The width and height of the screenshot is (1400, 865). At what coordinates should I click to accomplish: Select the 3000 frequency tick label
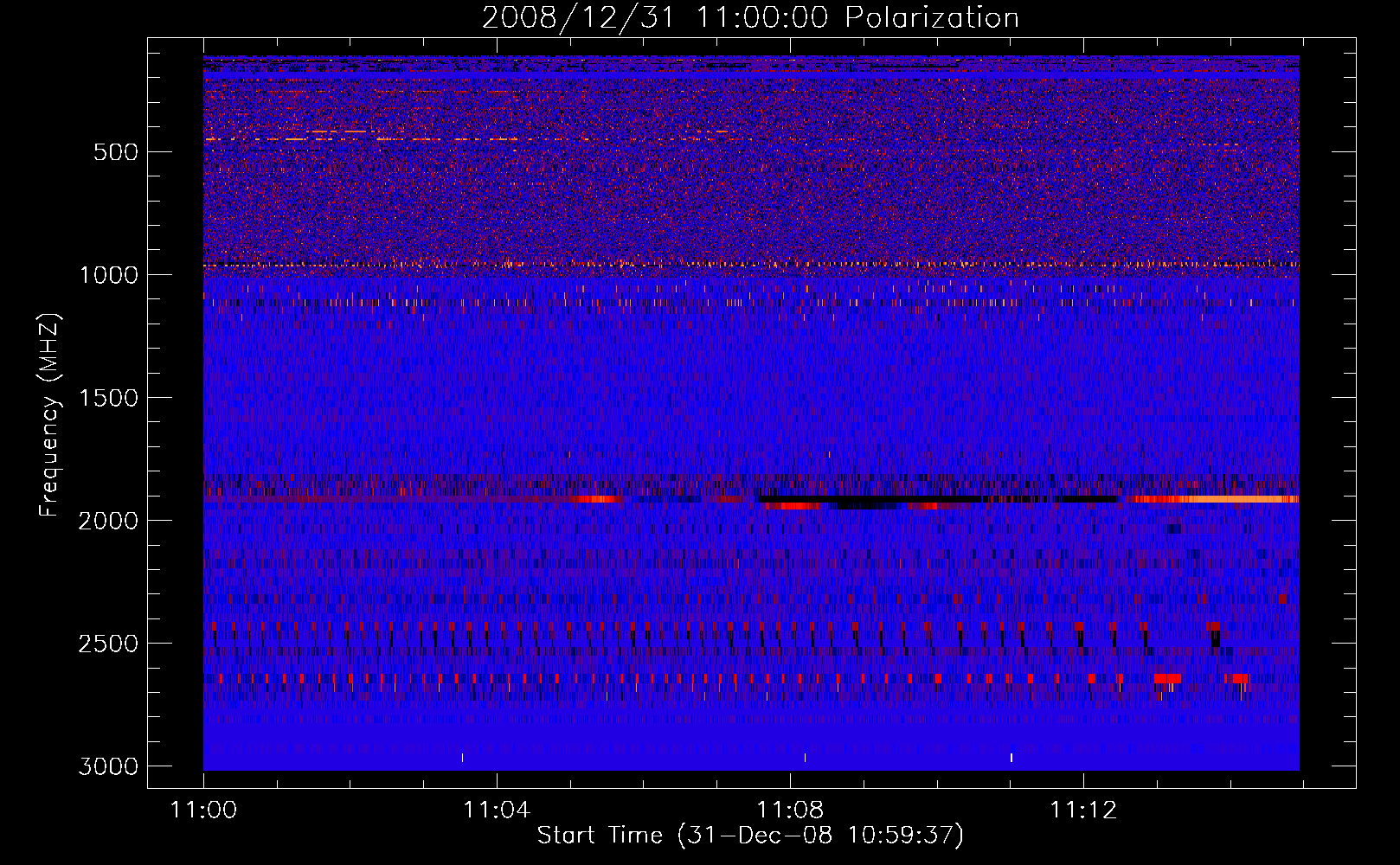point(109,766)
